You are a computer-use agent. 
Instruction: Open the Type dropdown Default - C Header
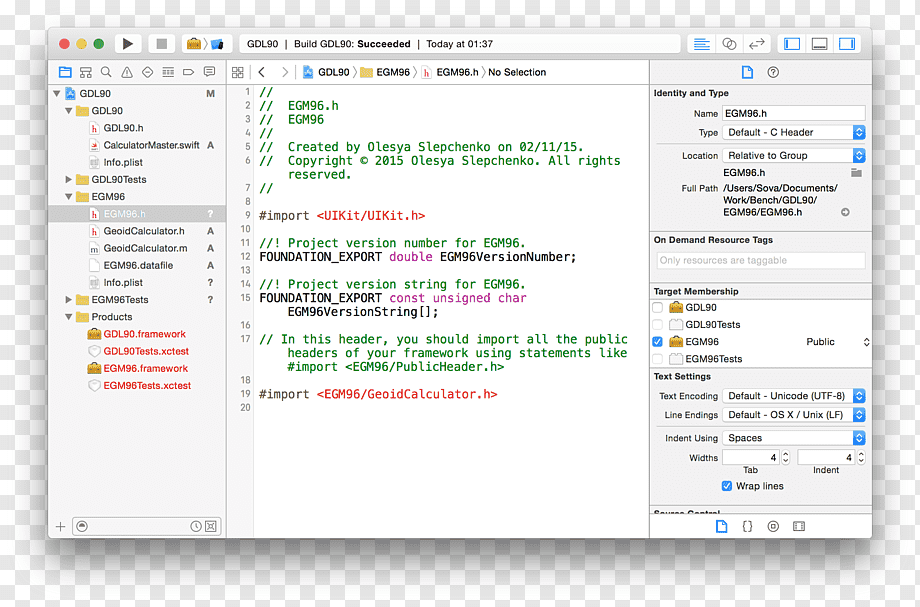click(794, 133)
